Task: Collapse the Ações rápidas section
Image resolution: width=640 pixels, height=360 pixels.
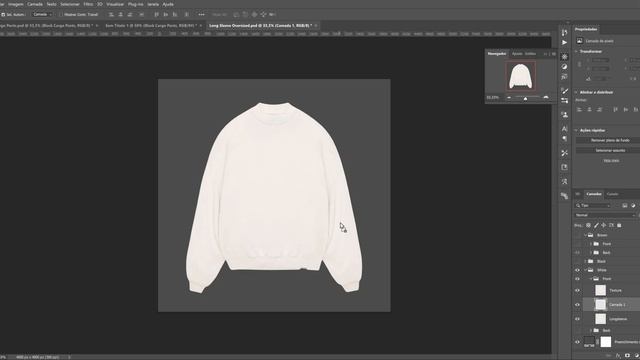Action: [576, 130]
